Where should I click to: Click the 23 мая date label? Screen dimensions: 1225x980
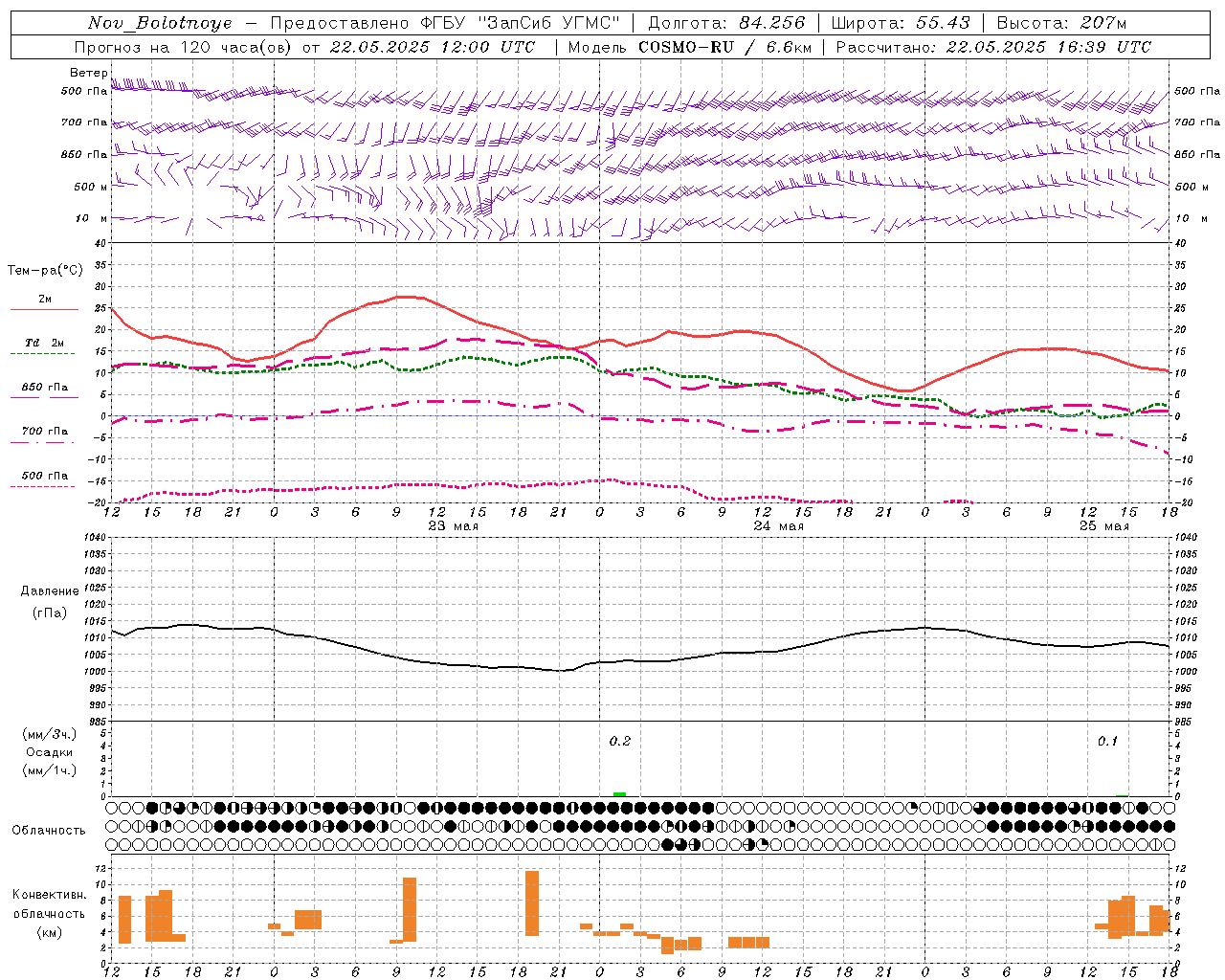tap(454, 525)
